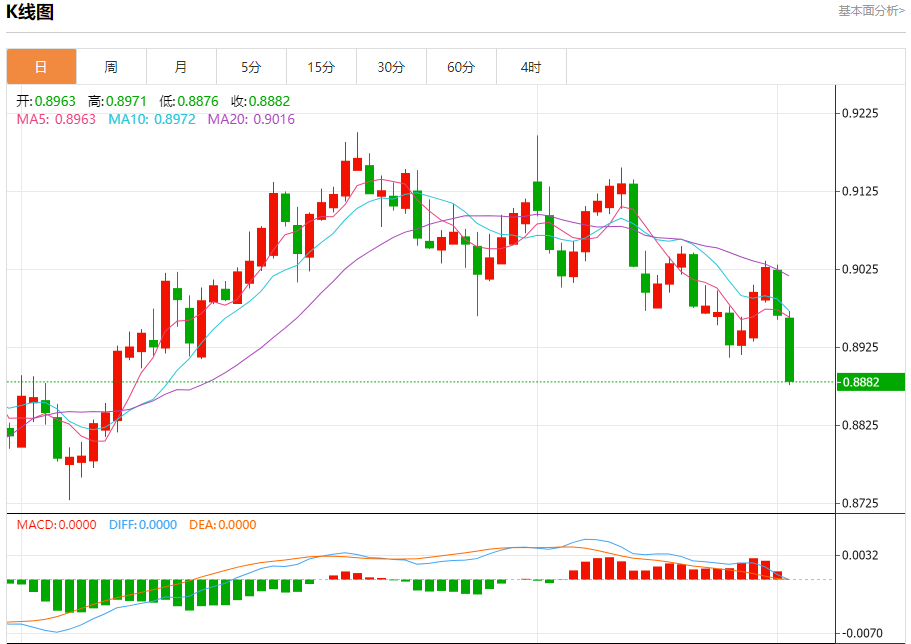Click the MACD:0.0000 indicator label
Image resolution: width=911 pixels, height=644 pixels.
coord(56,525)
